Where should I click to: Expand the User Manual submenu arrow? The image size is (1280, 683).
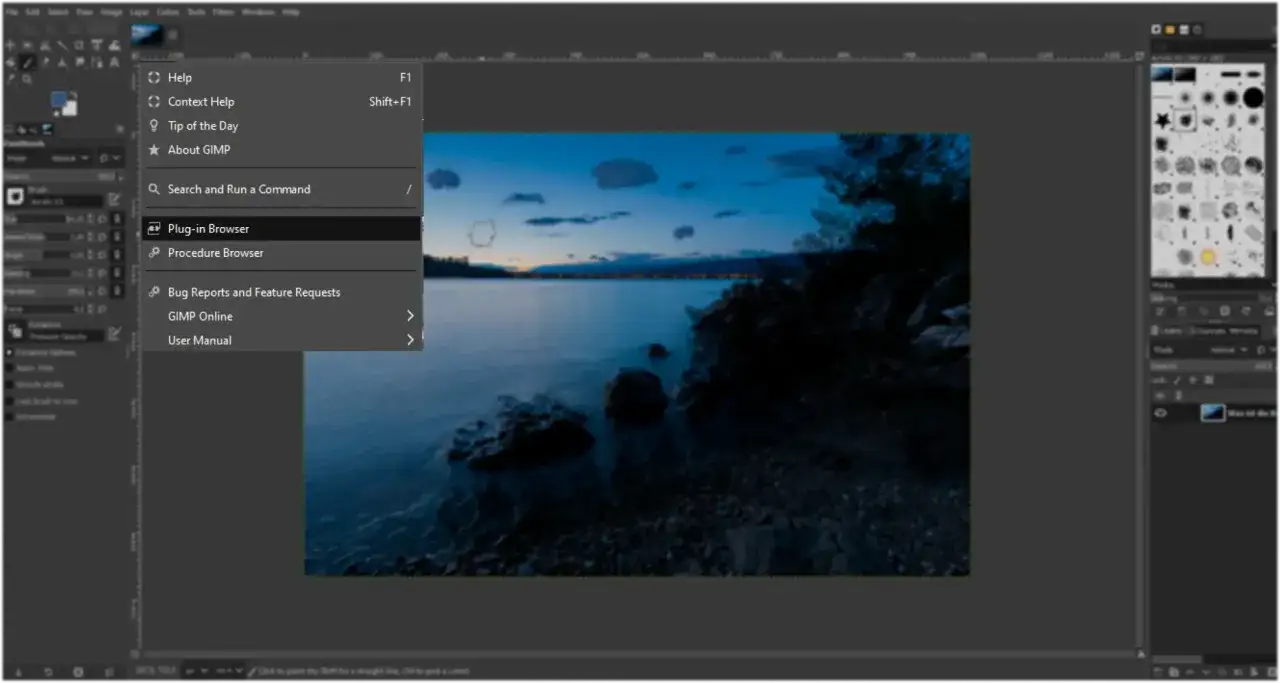click(x=410, y=340)
